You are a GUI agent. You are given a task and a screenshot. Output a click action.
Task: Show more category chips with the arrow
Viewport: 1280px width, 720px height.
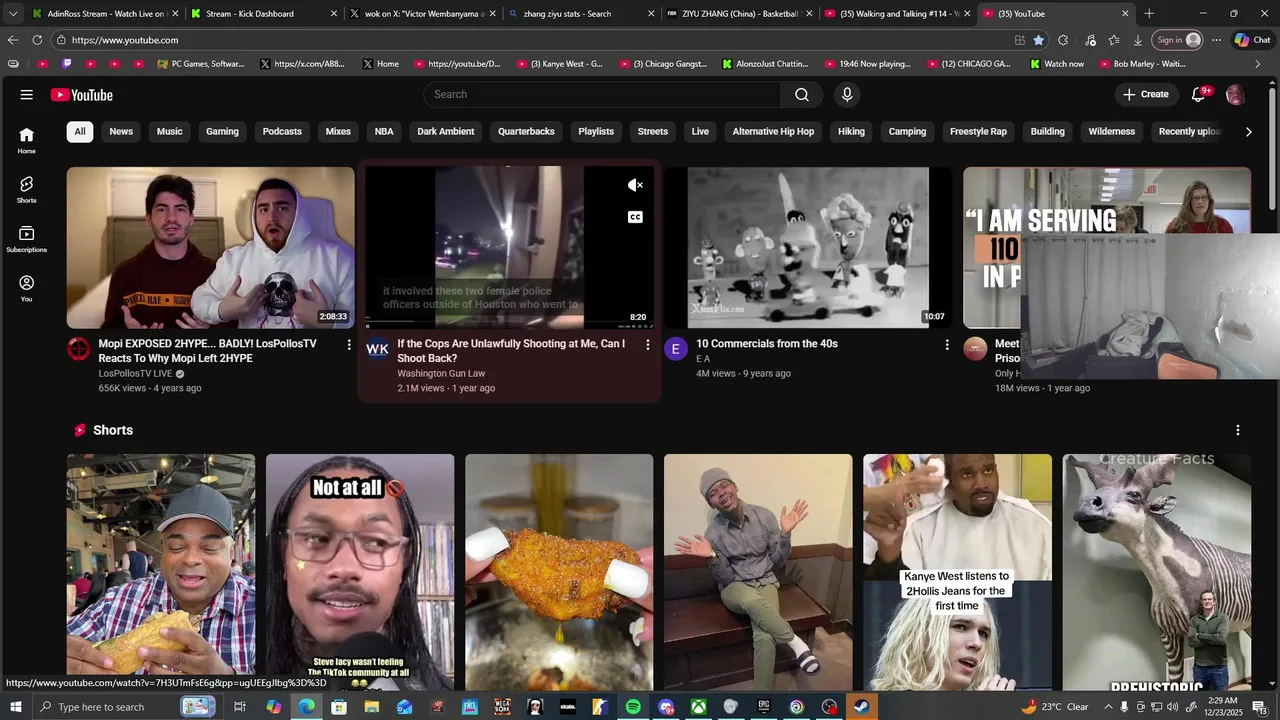[1248, 132]
